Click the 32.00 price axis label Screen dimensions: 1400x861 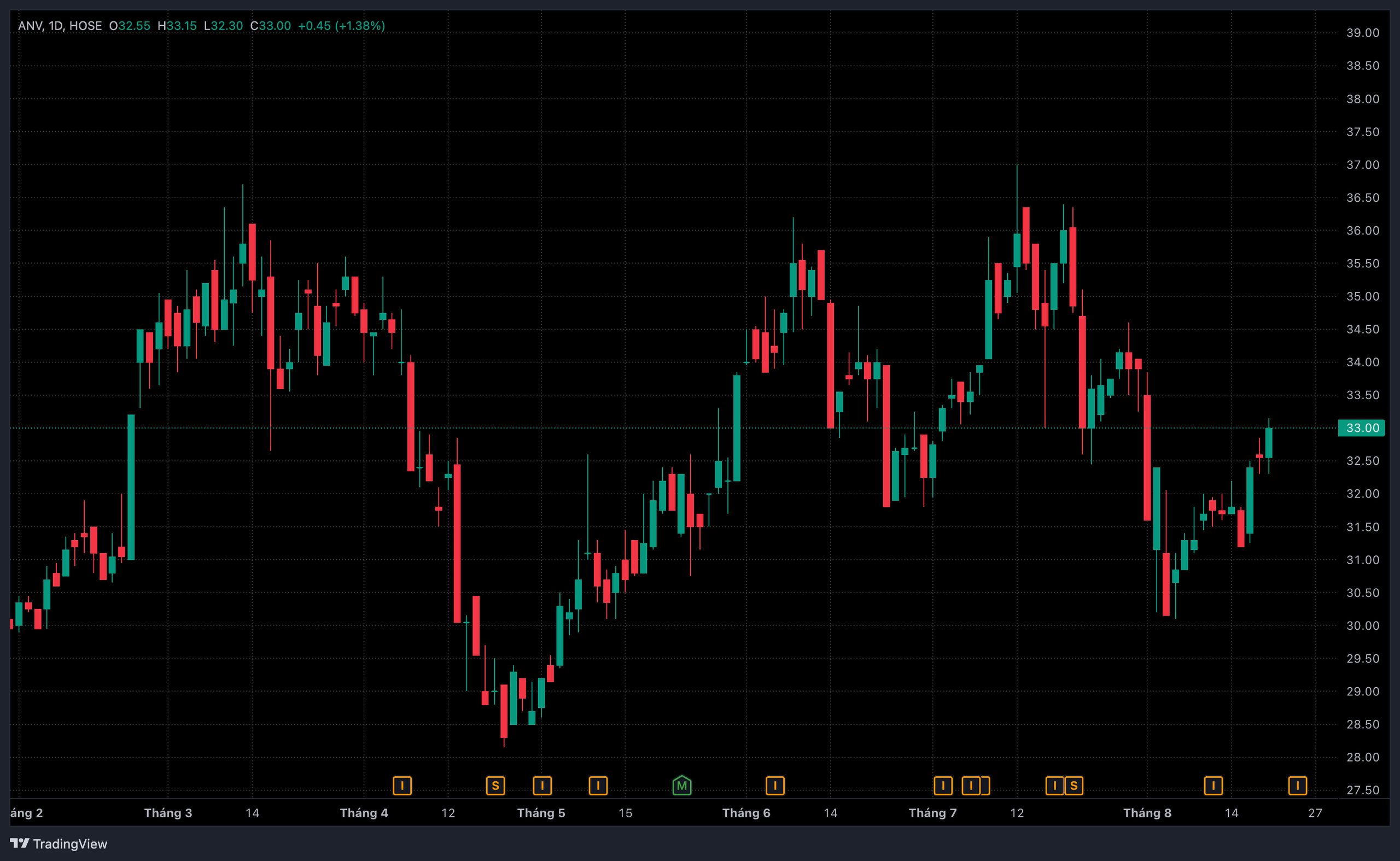click(1363, 494)
